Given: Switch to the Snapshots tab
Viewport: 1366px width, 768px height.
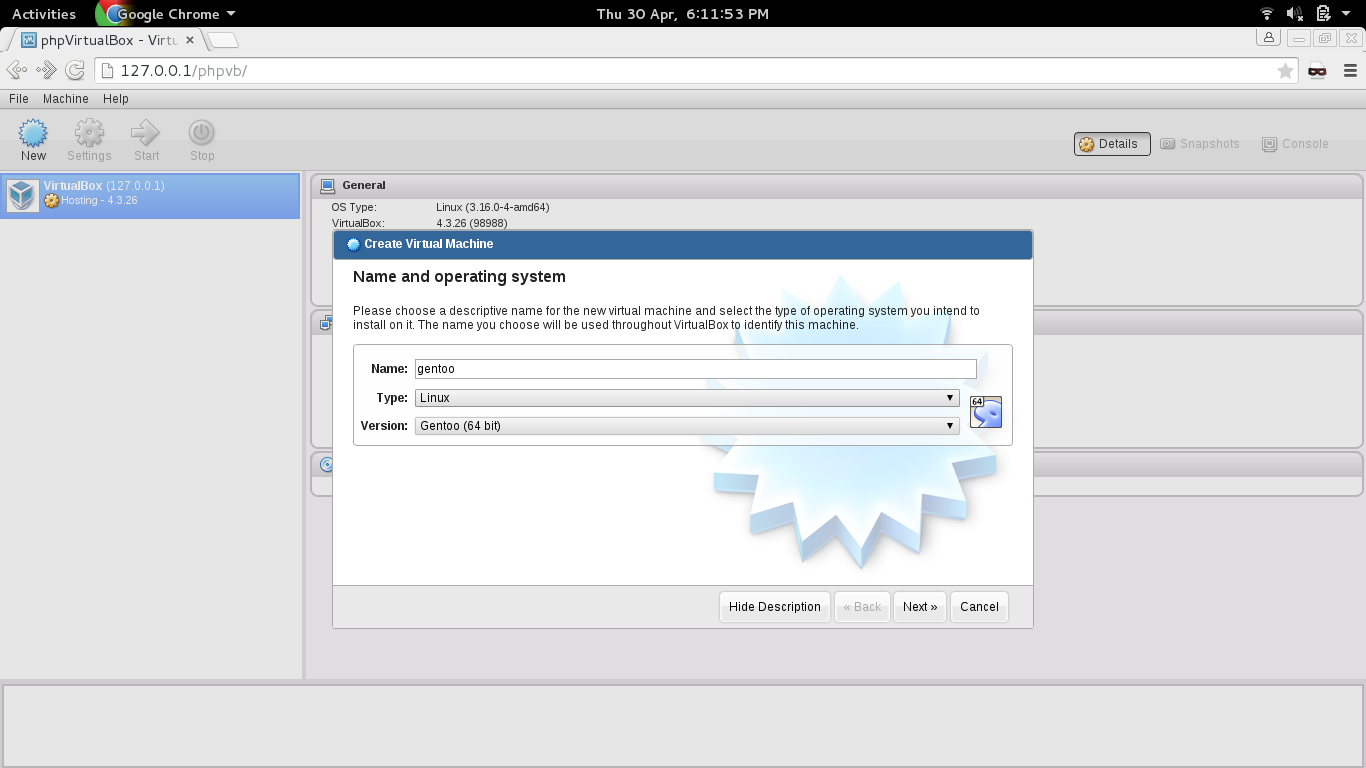Looking at the screenshot, I should pos(1200,144).
